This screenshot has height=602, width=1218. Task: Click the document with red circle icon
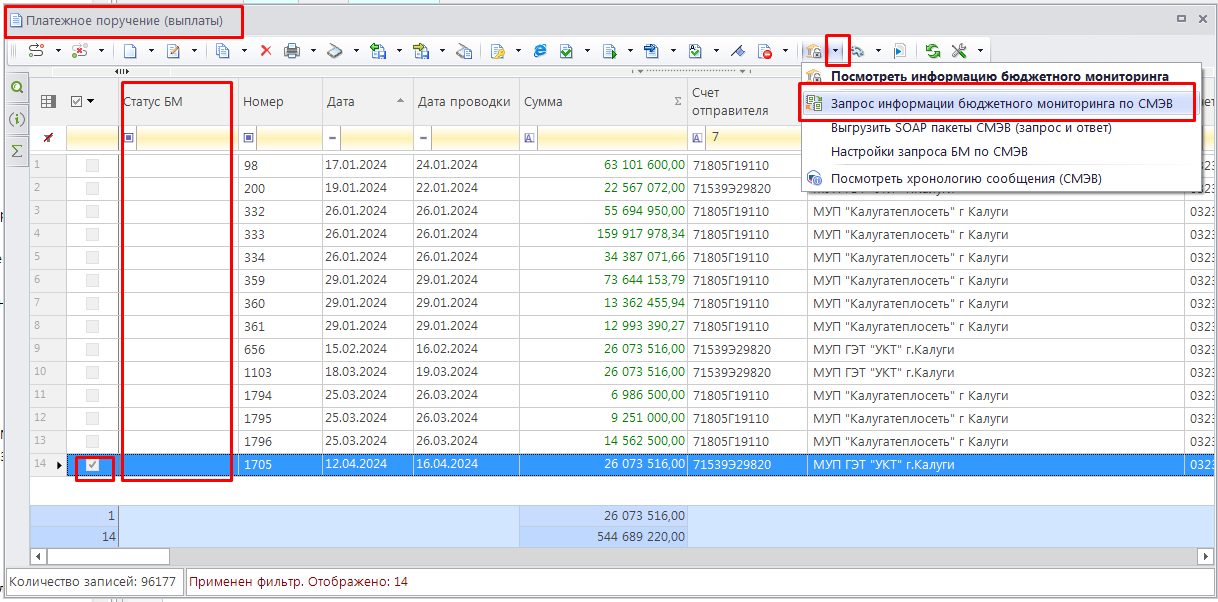[x=764, y=50]
